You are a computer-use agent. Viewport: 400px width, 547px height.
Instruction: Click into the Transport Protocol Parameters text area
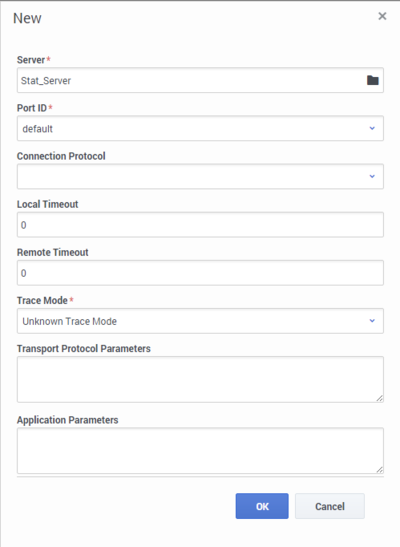[x=200, y=380]
